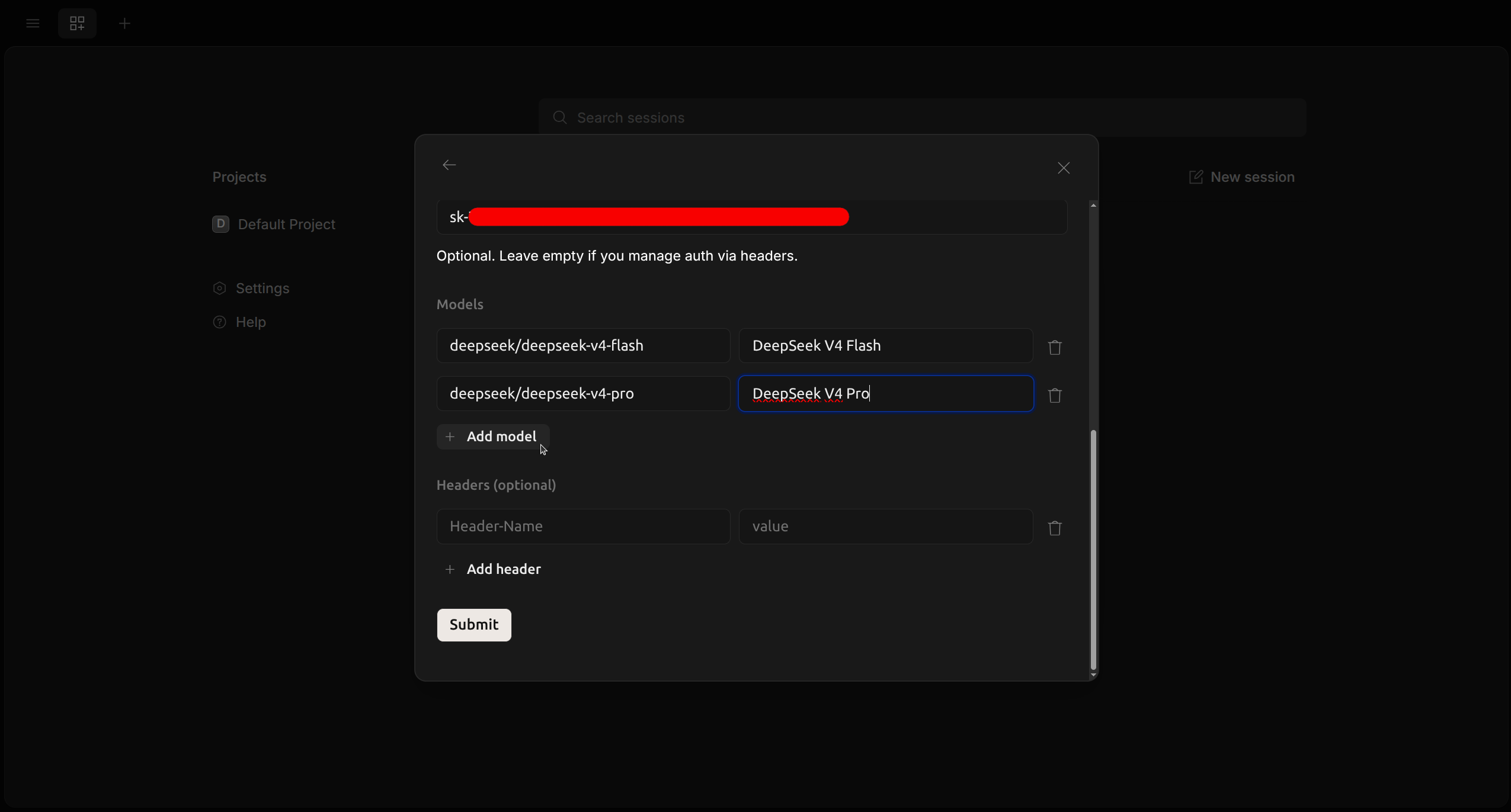Edit the deepseek/deepseek-v4-pro model ID field
Viewport: 1511px width, 812px height.
pos(584,394)
